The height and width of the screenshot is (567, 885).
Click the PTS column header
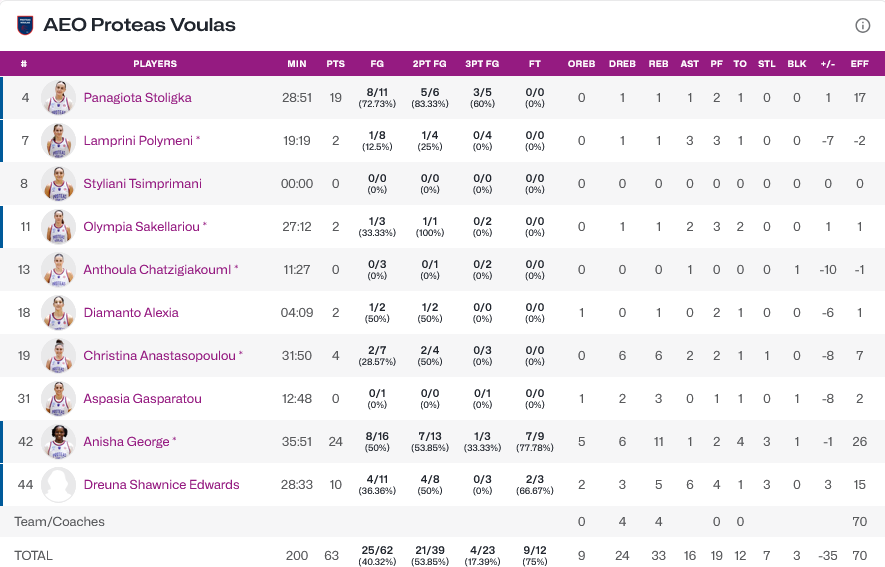336,64
